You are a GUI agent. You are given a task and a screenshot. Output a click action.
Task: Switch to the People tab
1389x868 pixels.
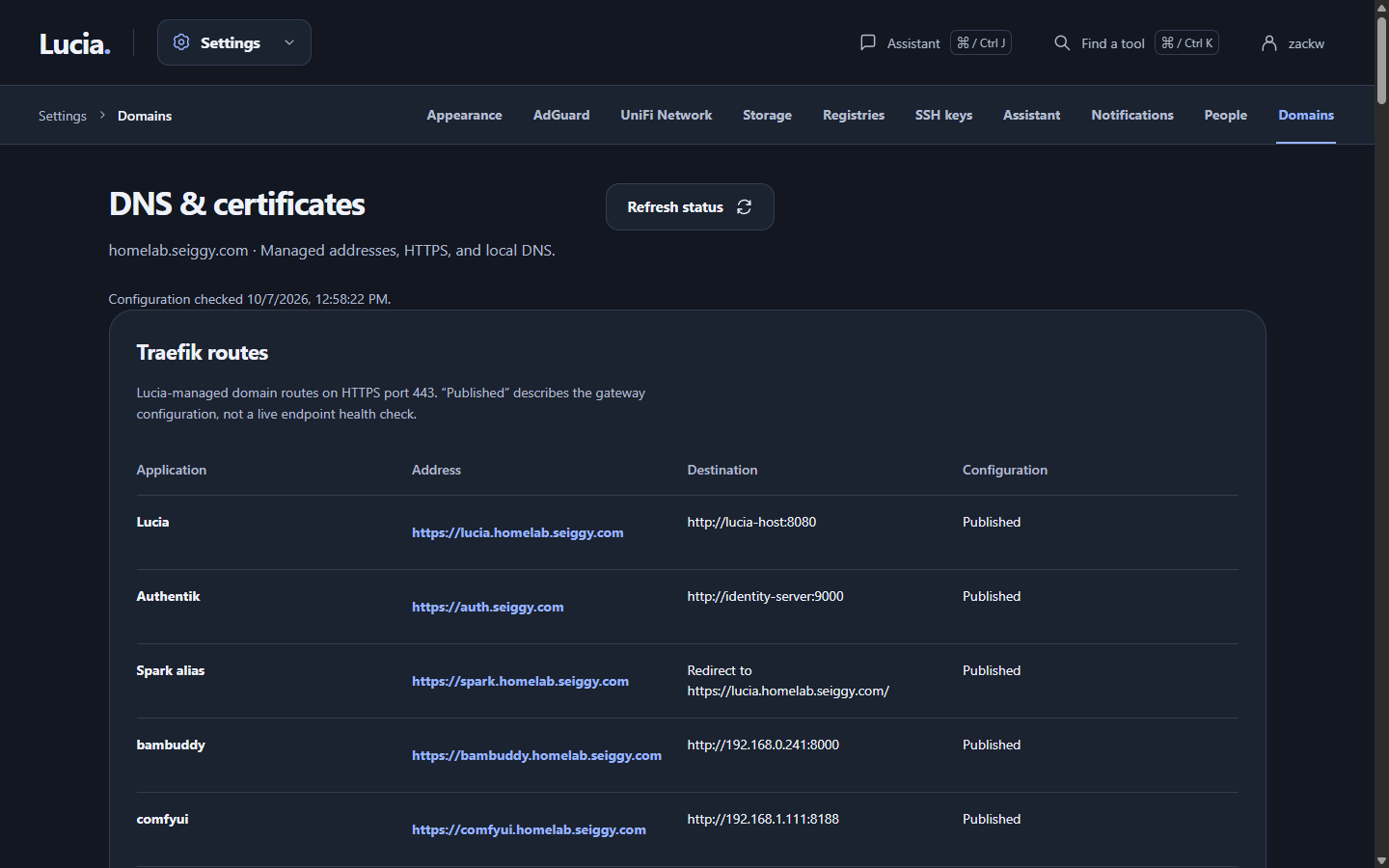point(1225,115)
